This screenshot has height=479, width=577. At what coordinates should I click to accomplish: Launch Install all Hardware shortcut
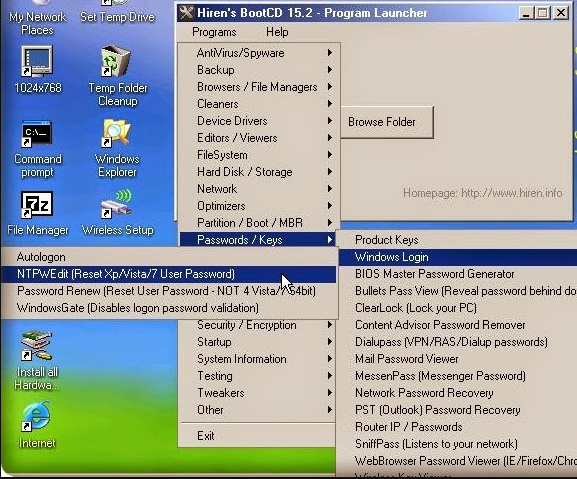click(37, 361)
